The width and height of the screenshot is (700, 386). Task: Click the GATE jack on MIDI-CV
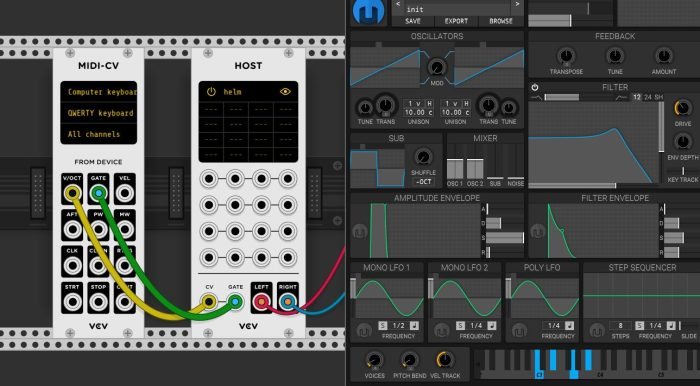coord(98,194)
